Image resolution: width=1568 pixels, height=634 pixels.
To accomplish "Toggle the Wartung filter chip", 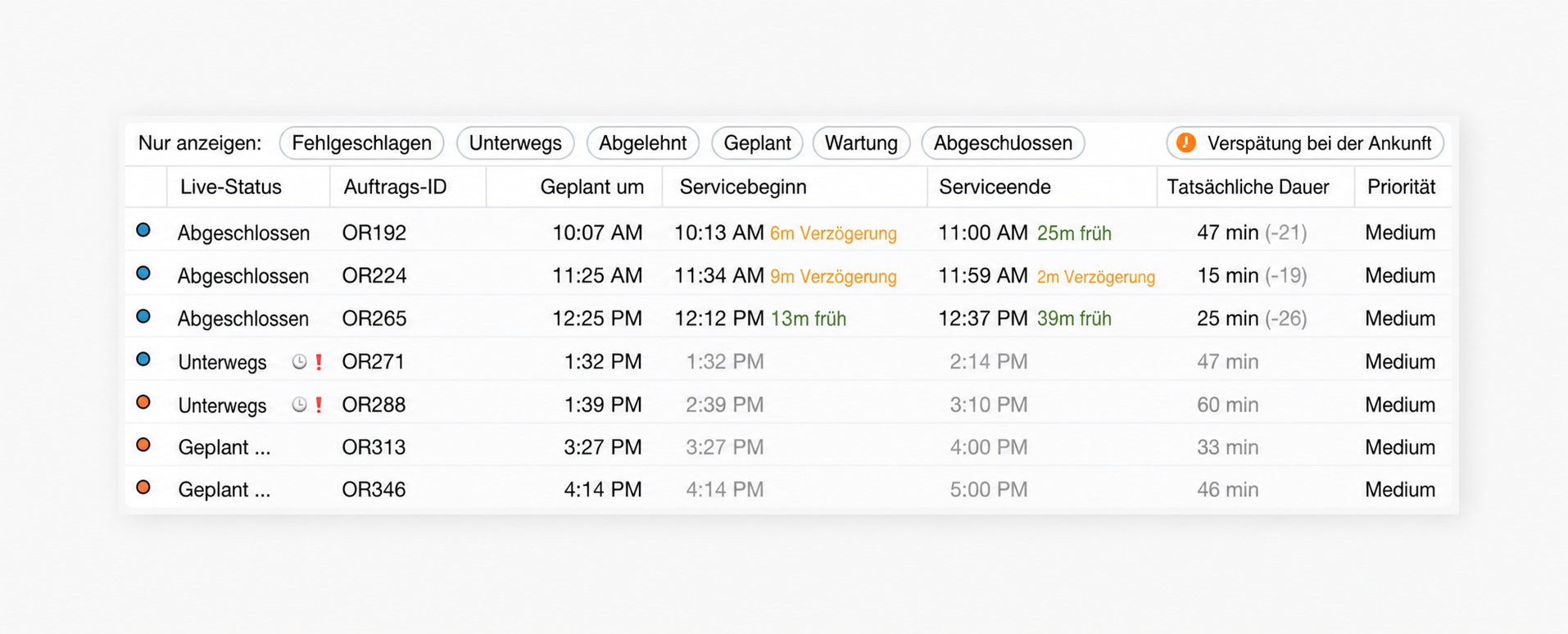I will tap(861, 143).
